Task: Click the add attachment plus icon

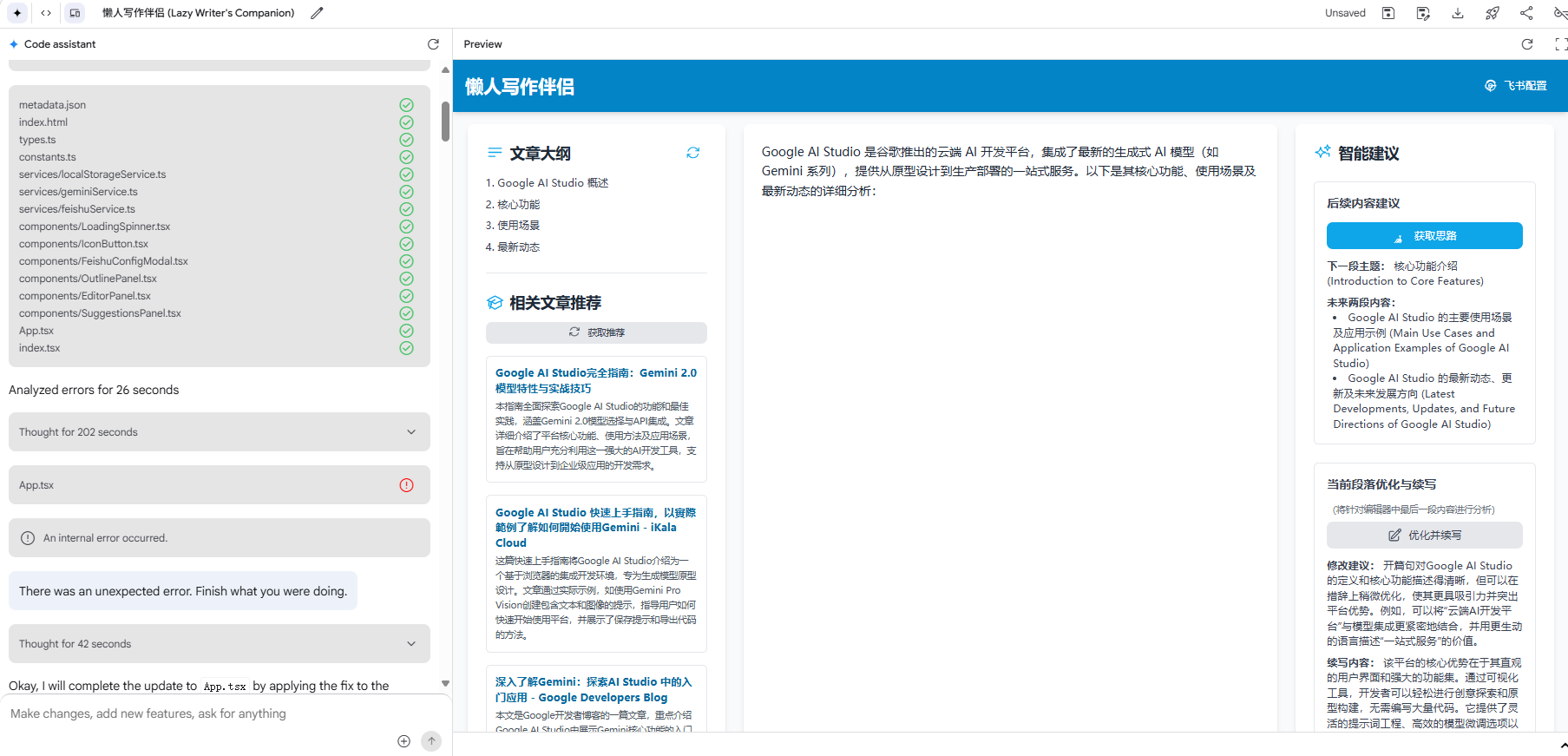Action: coord(403,741)
